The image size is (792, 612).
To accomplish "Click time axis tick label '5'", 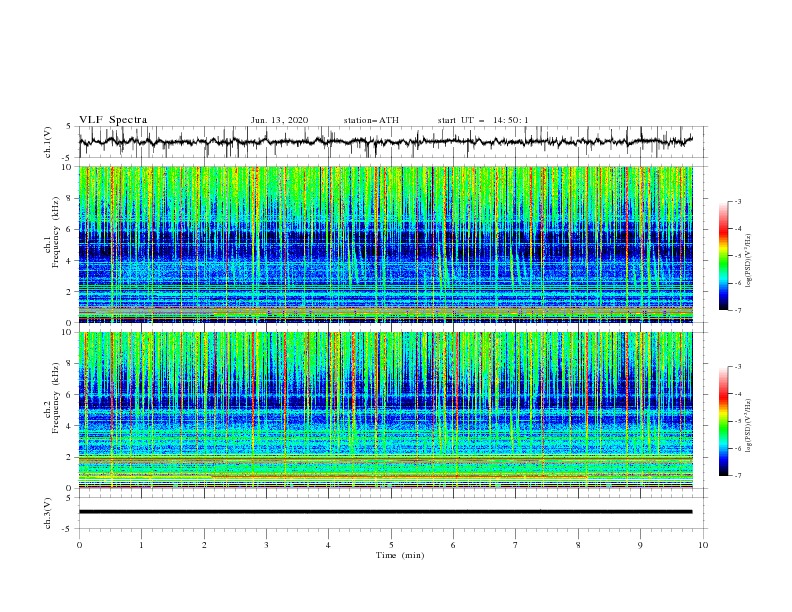I will 391,545.
